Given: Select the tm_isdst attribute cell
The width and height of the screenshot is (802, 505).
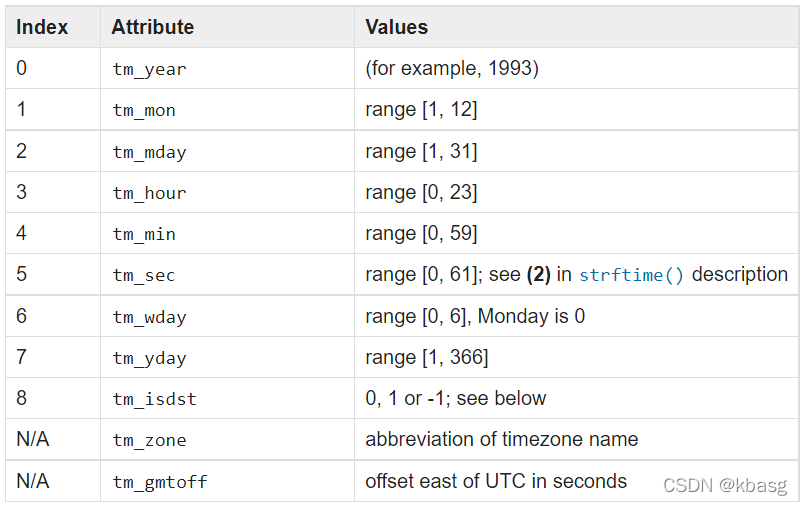Looking at the screenshot, I should pos(154,399).
